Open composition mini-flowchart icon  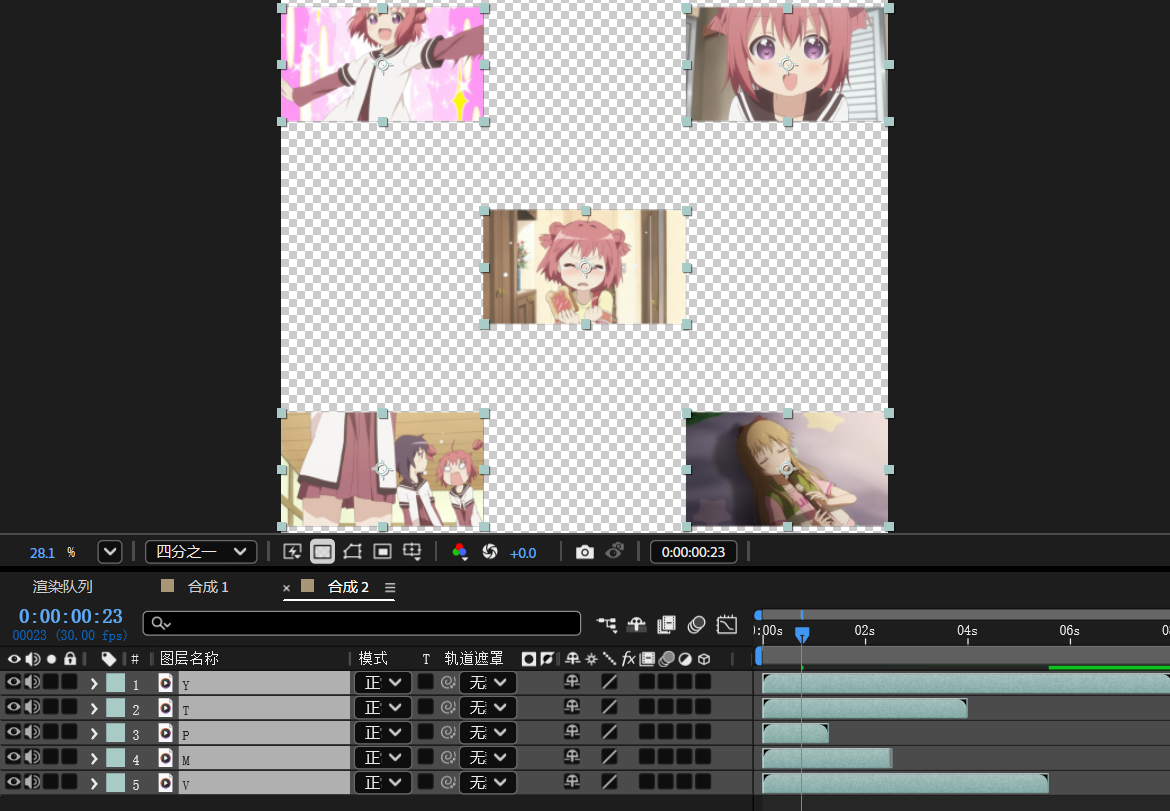pyautogui.click(x=607, y=624)
